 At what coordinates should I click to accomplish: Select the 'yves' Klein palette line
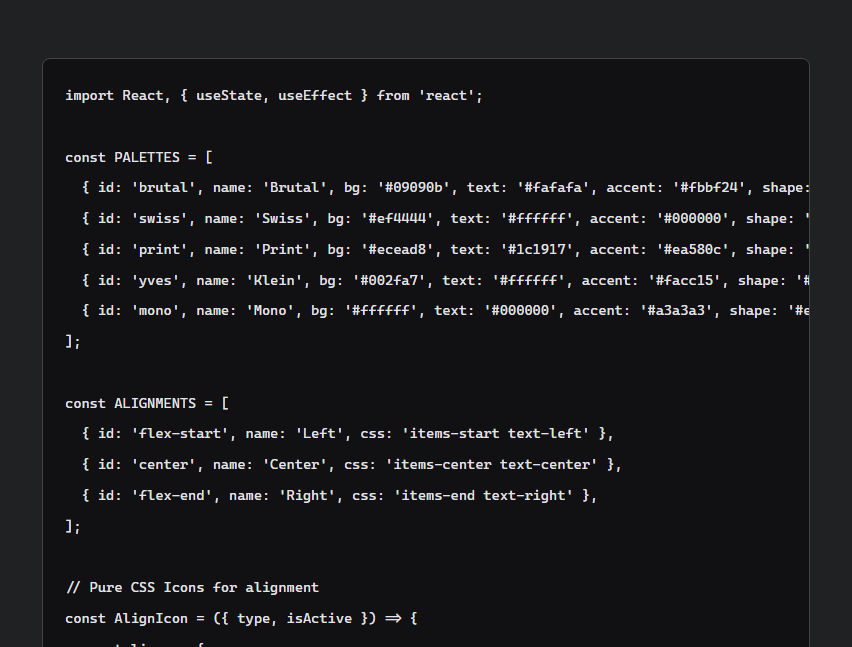pyautogui.click(x=446, y=281)
